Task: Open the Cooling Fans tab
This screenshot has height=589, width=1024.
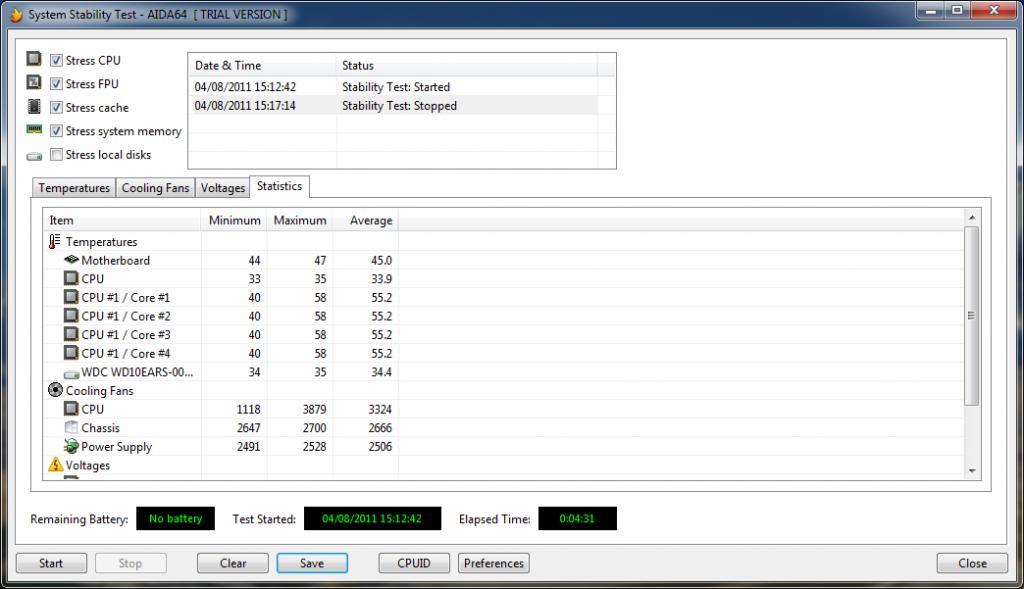Action: tap(155, 188)
